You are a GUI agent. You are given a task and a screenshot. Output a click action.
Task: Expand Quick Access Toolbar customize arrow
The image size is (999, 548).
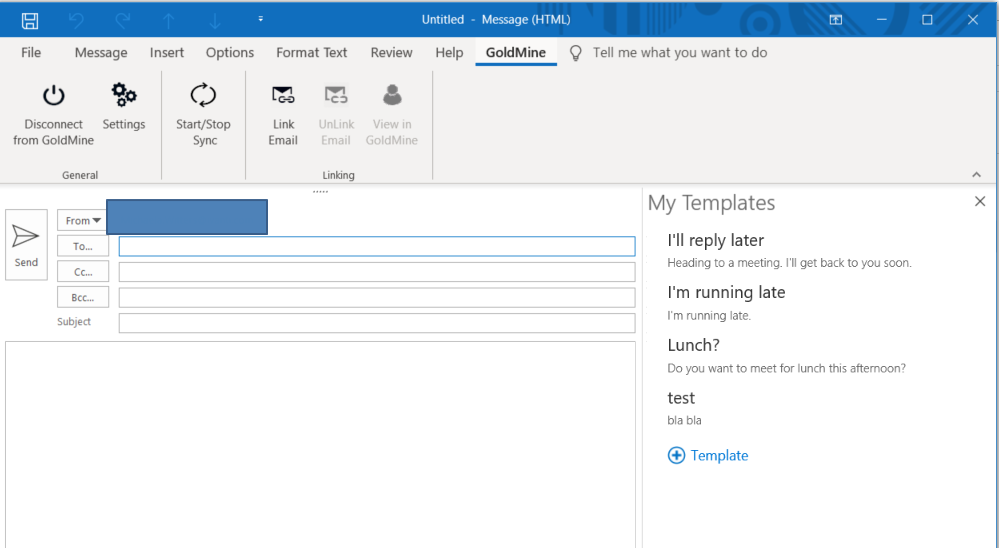click(x=261, y=20)
